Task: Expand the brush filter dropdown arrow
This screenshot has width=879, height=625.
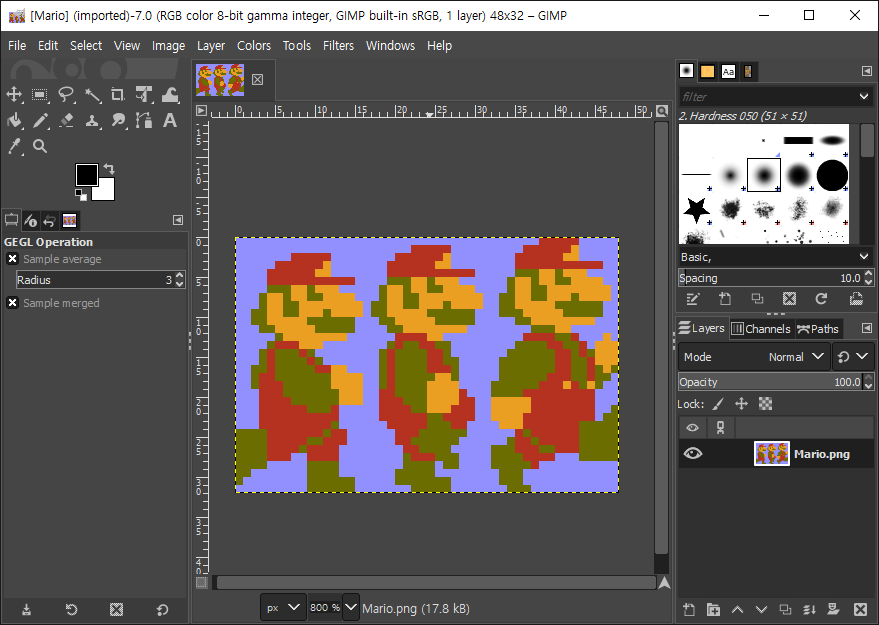Action: 863,96
